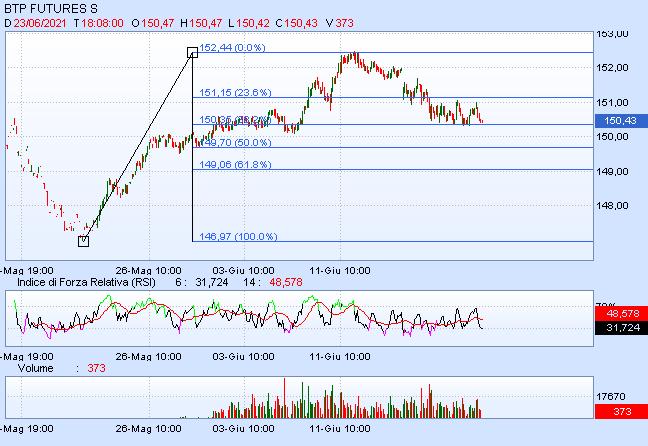Click the RSI 14-period value 48,578 in header
648x446 pixels.
(286, 282)
